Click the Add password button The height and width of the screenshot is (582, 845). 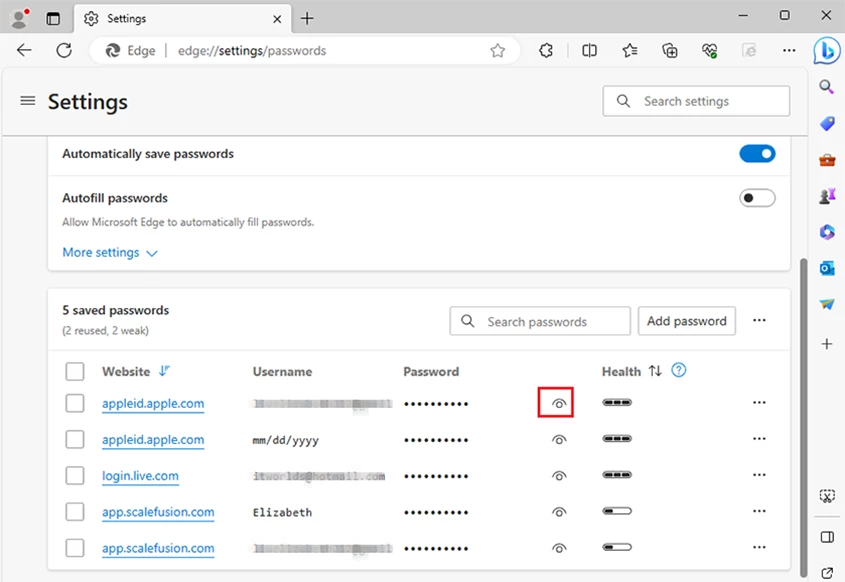click(687, 321)
